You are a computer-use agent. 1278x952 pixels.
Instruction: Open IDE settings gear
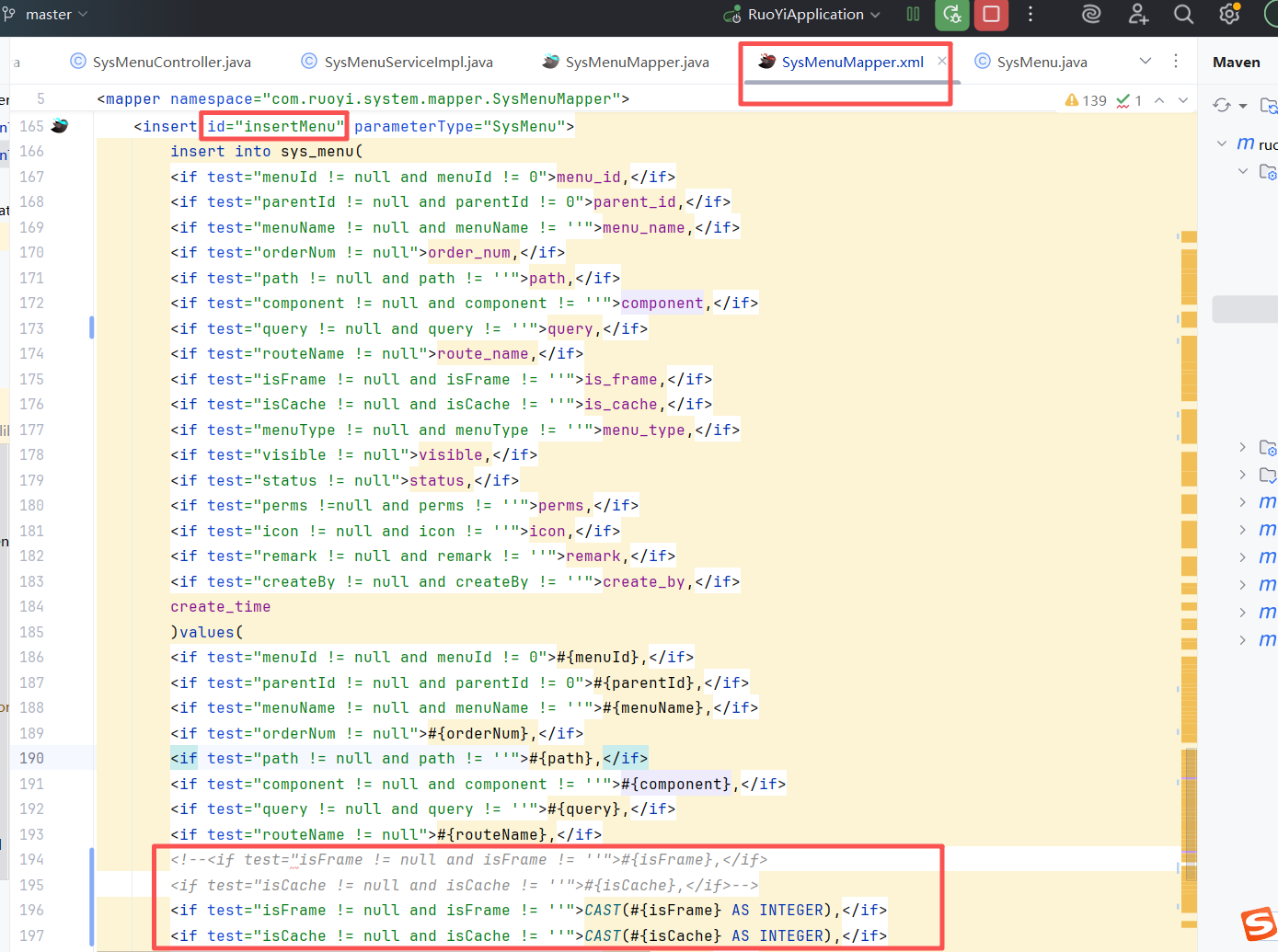point(1229,14)
